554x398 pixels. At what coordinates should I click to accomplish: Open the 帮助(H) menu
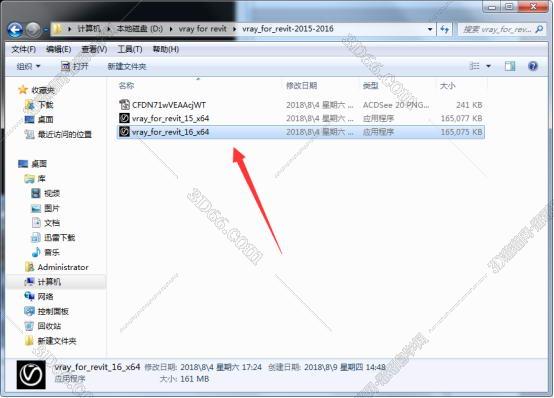165,49
